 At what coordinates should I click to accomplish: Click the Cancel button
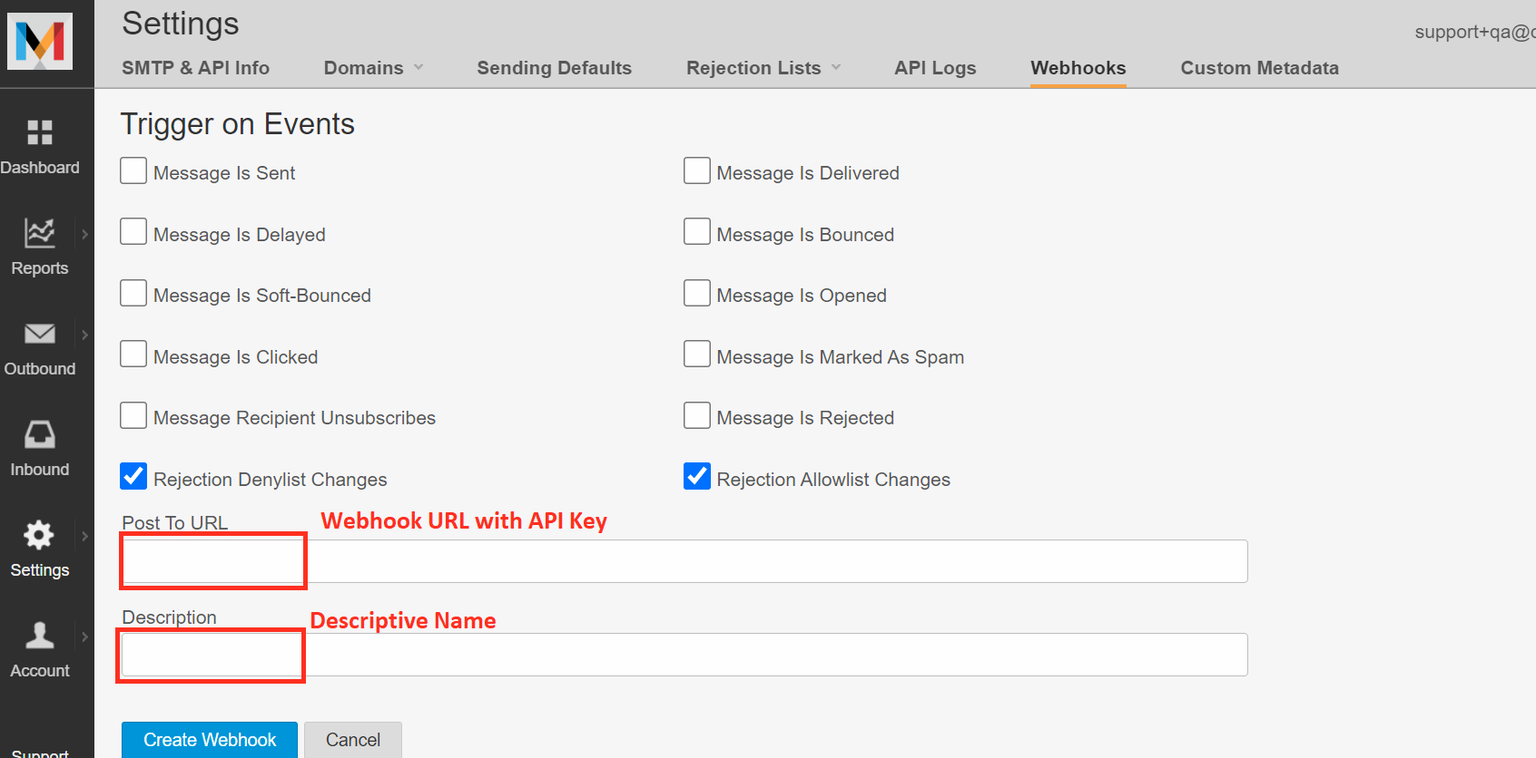pyautogui.click(x=353, y=740)
